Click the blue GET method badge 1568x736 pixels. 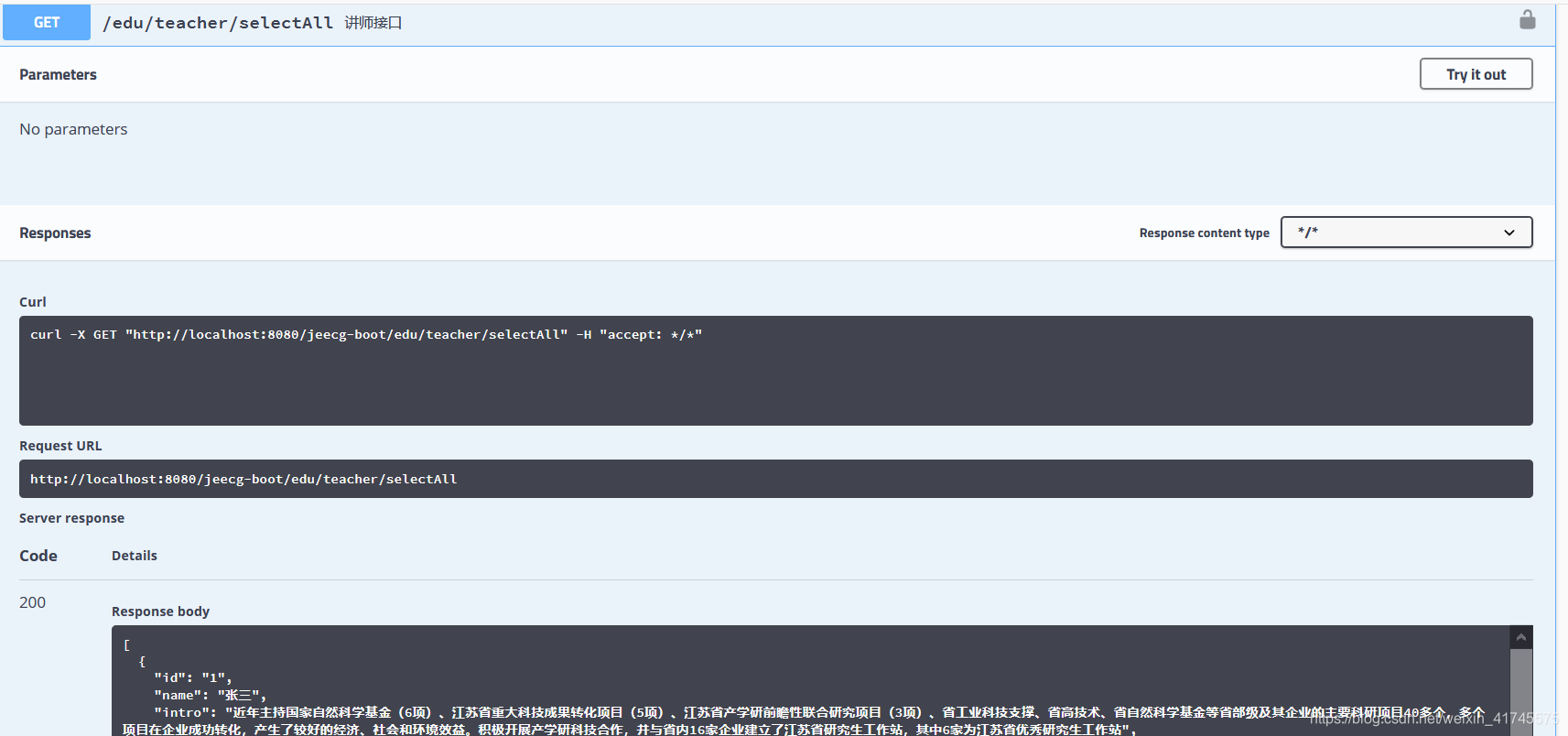47,23
